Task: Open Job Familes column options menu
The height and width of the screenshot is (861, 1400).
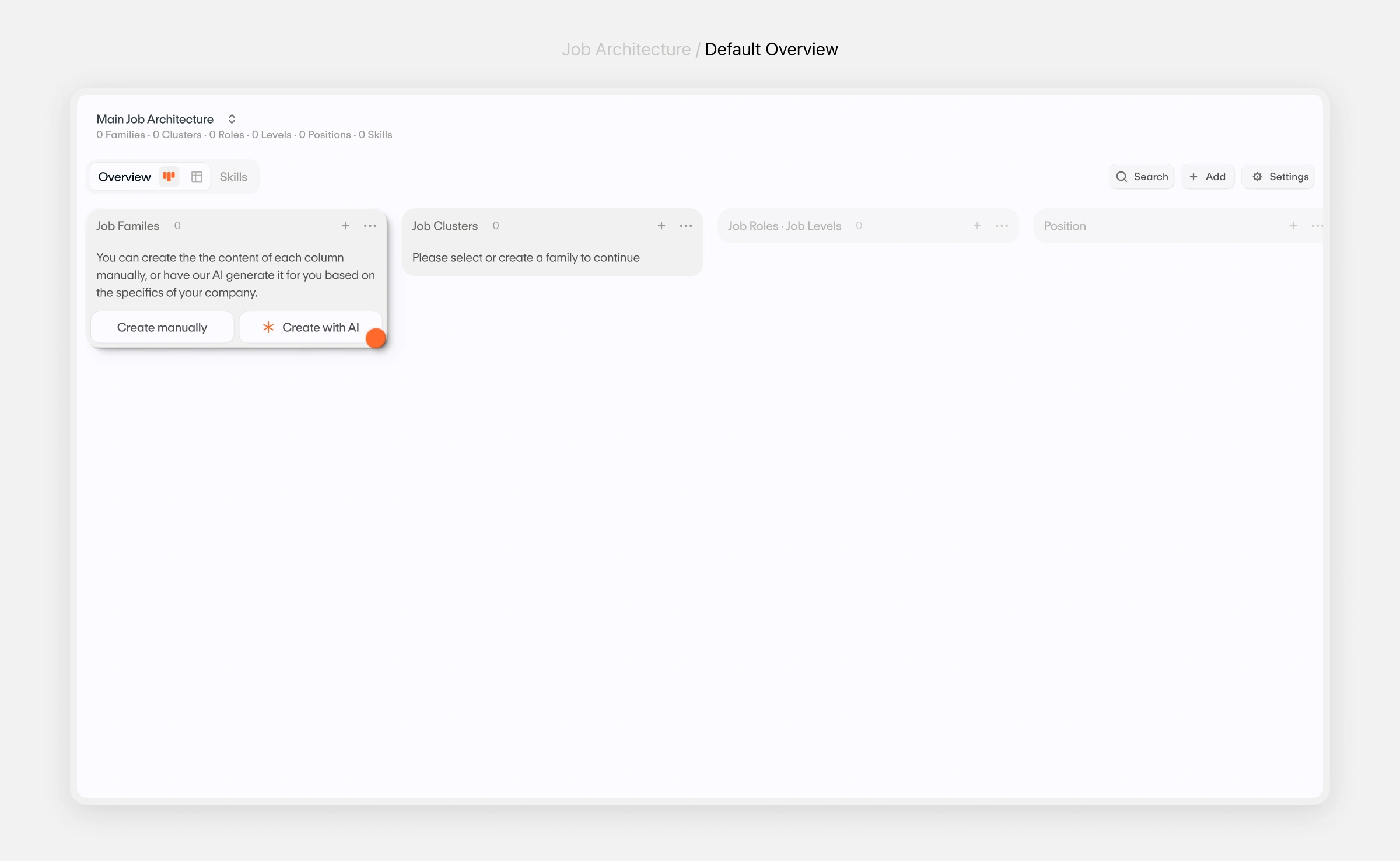Action: click(370, 226)
